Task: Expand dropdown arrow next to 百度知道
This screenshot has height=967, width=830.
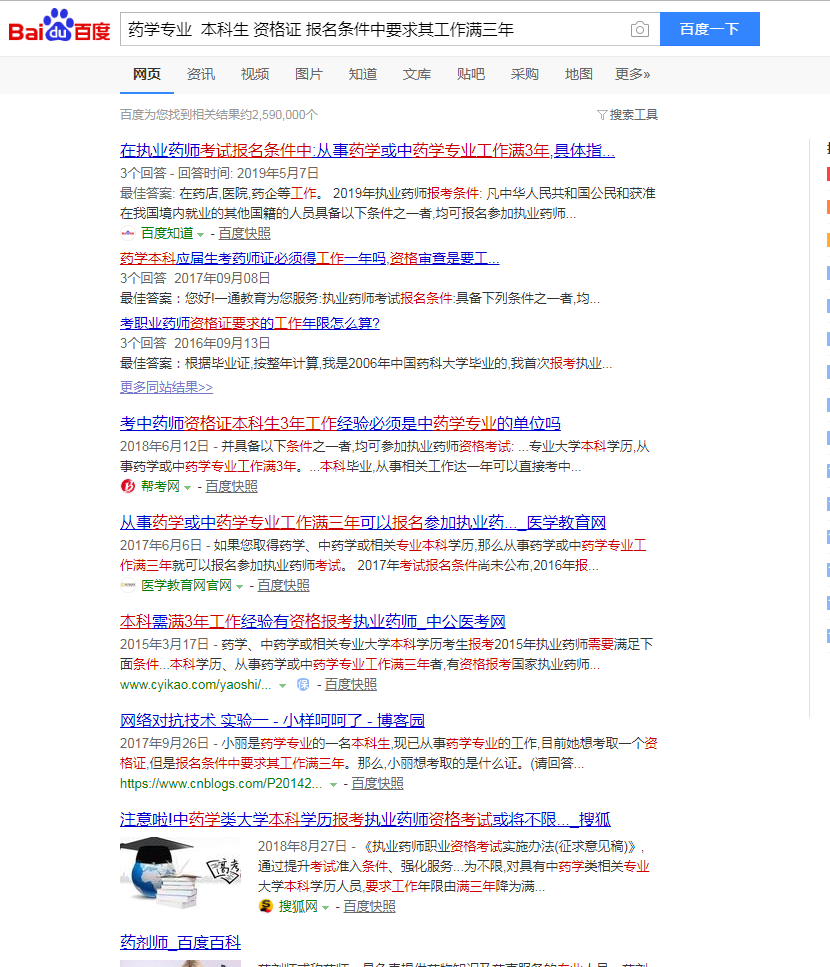Action: [200, 234]
